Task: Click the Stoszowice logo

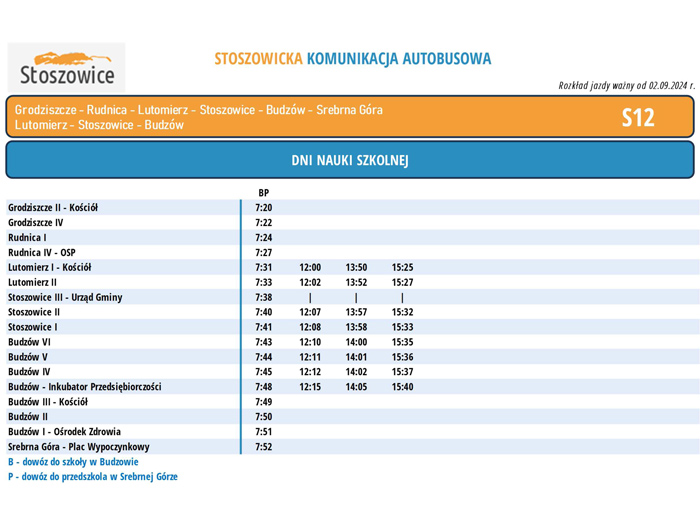Action: click(x=66, y=68)
